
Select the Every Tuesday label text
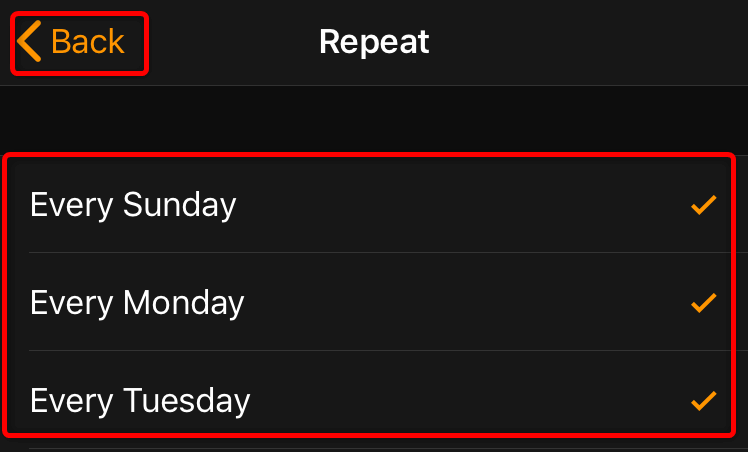(140, 401)
